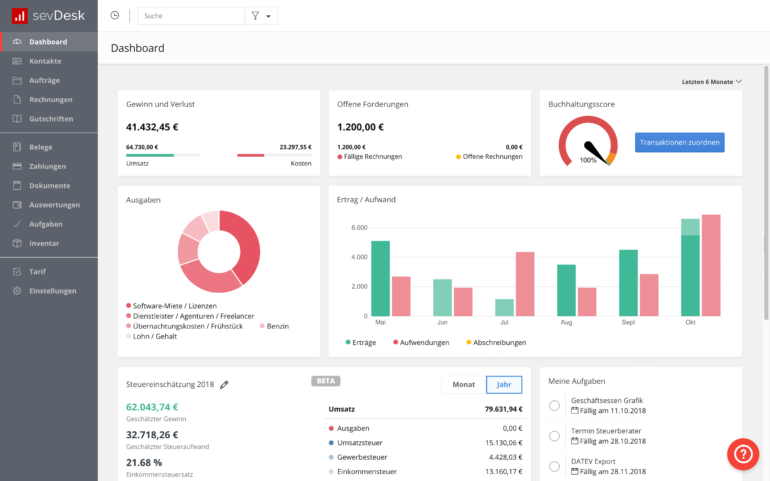Open the red help question mark button
This screenshot has height=481, width=770.
tap(743, 454)
